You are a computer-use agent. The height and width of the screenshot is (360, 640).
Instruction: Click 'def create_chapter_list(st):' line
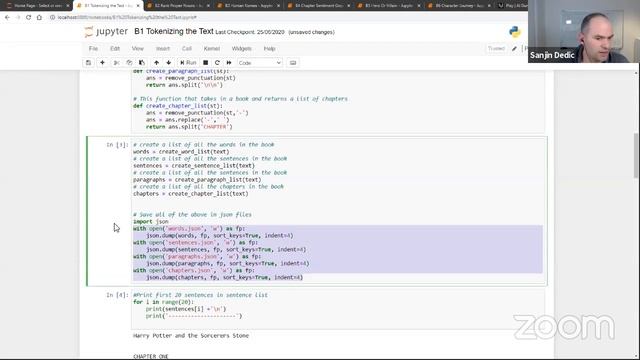tap(178, 106)
